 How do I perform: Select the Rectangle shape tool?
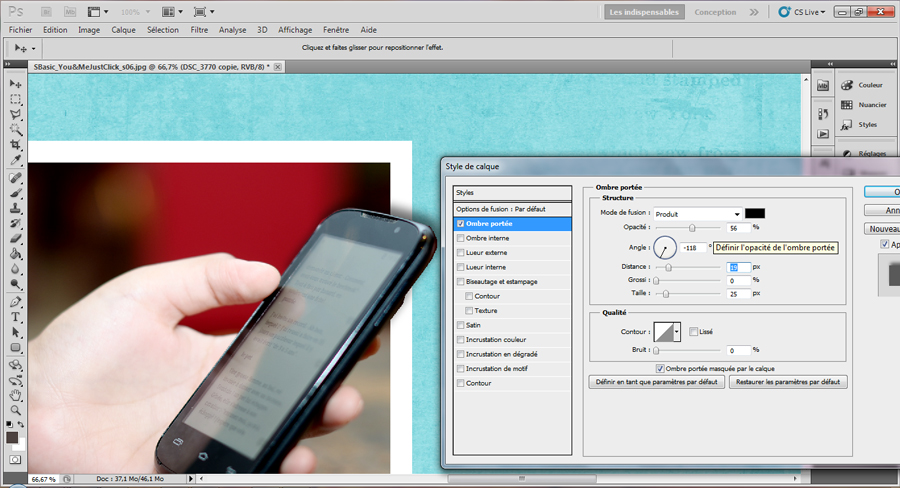pos(15,347)
